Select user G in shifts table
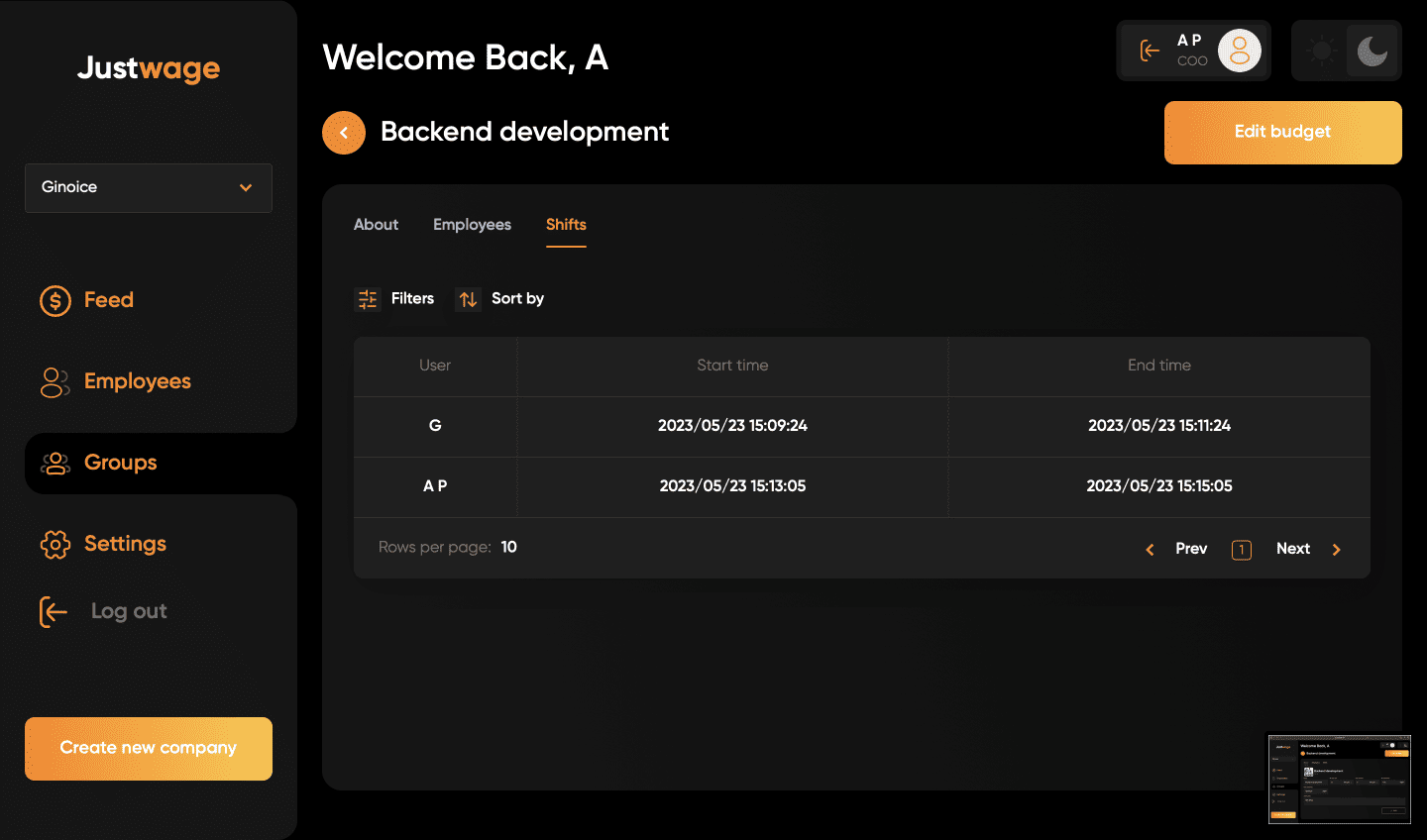 point(435,426)
